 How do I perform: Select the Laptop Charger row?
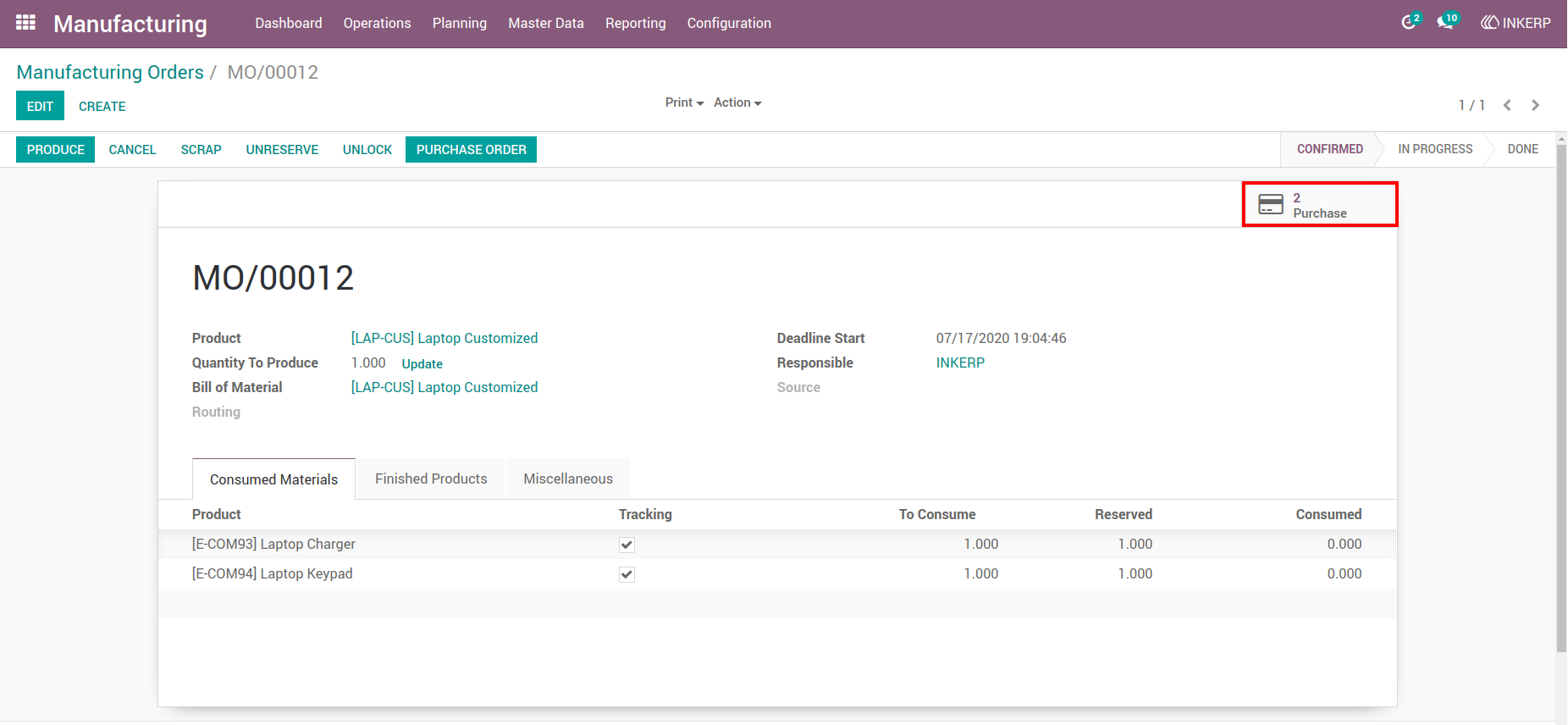(777, 545)
